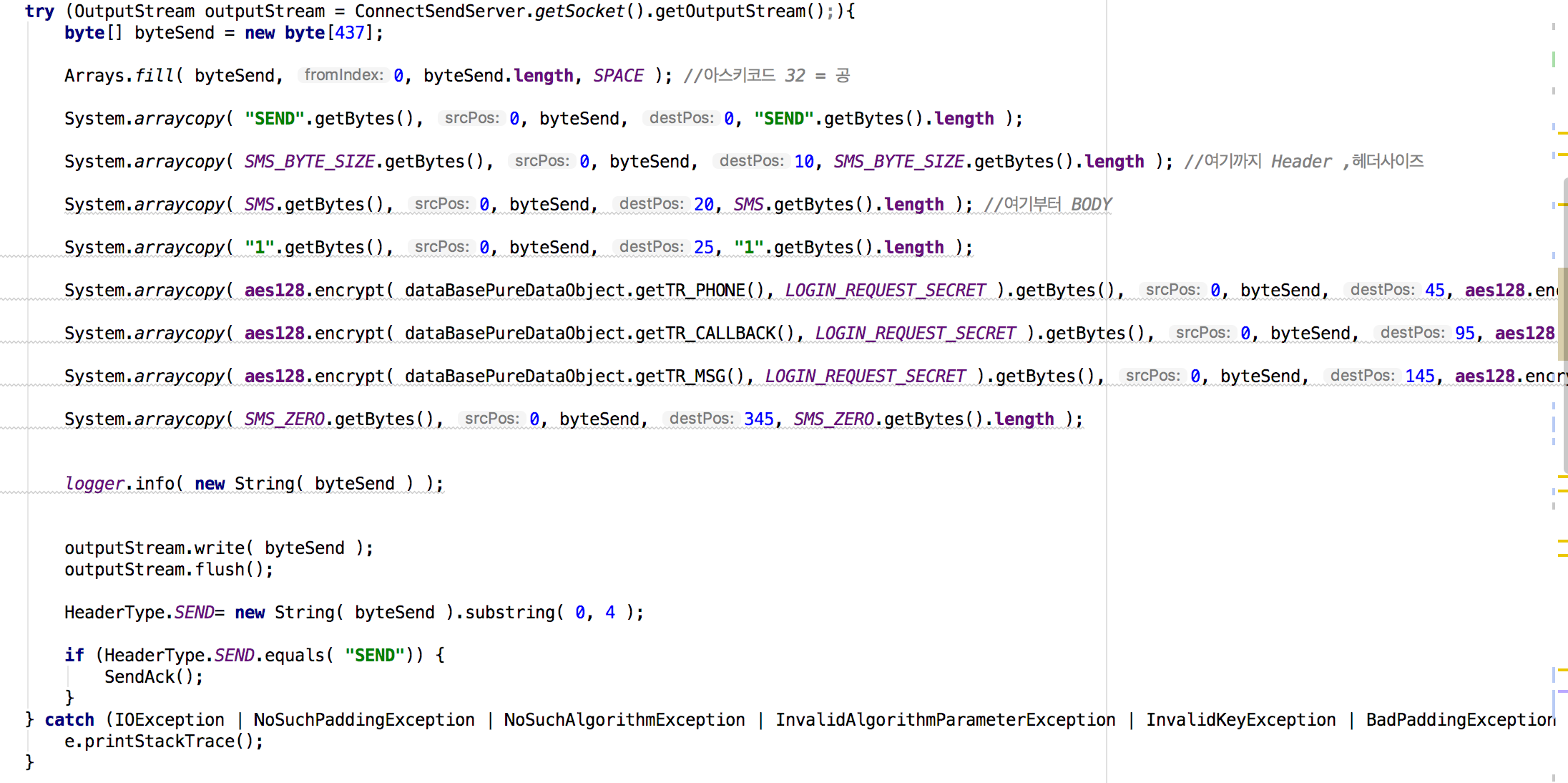Image resolution: width=1568 pixels, height=783 pixels.
Task: Click the logger identifier before .info
Action: point(94,484)
